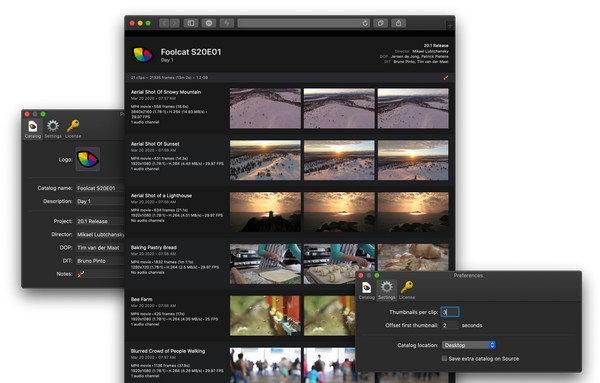Click the Logo image well
The image size is (600, 383).
[88, 159]
